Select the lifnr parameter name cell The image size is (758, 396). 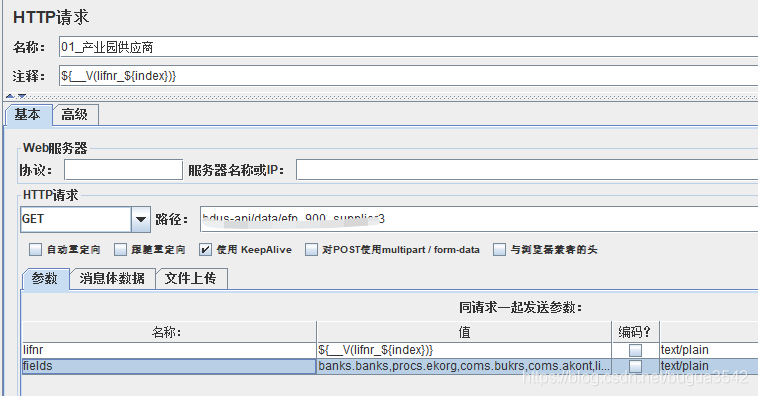pos(169,350)
